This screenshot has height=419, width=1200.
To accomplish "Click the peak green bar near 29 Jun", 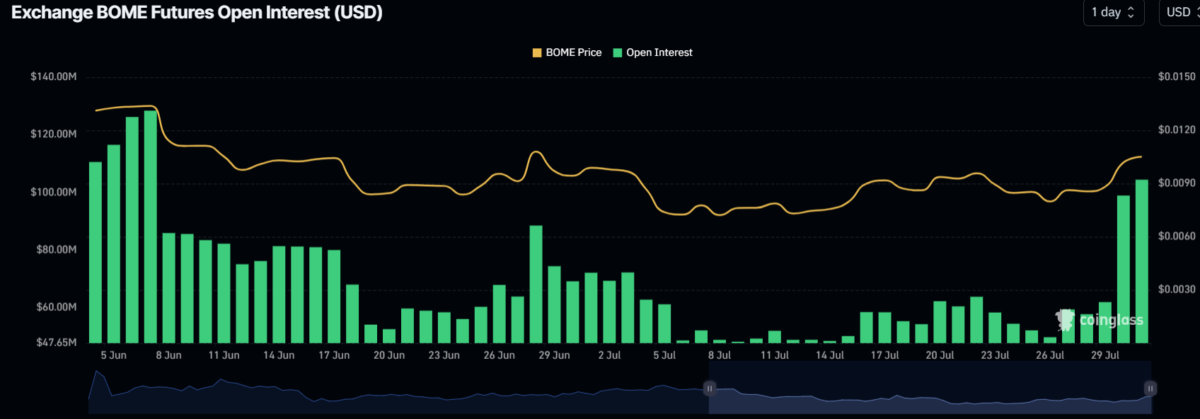I will 536,284.
